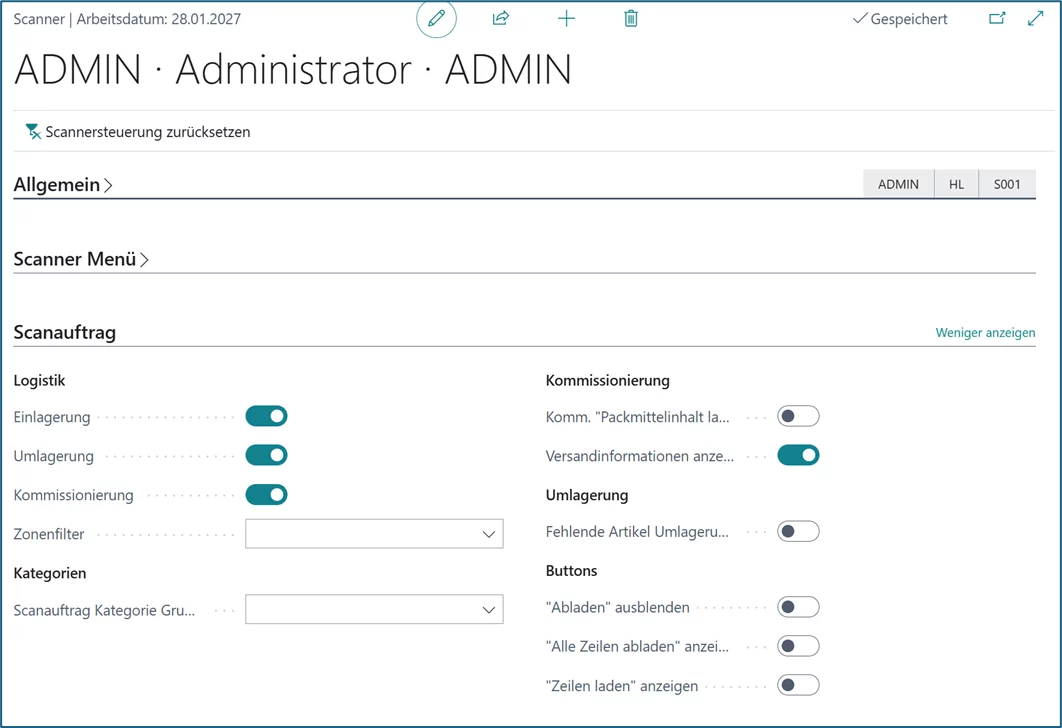Click the S001 summary field in Allgemein
Image resolution: width=1062 pixels, height=728 pixels.
tap(1006, 184)
